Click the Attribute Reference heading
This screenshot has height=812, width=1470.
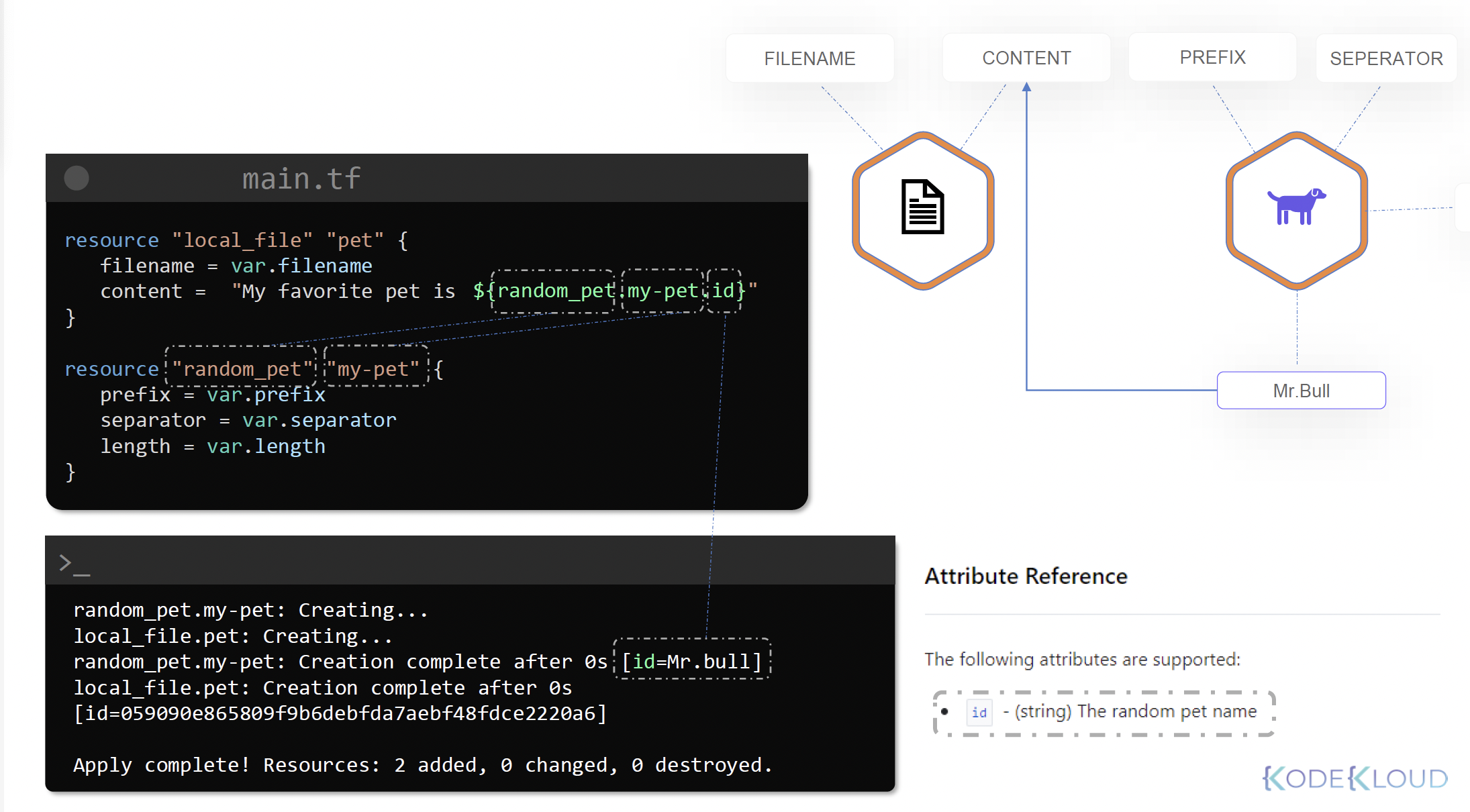(1026, 576)
